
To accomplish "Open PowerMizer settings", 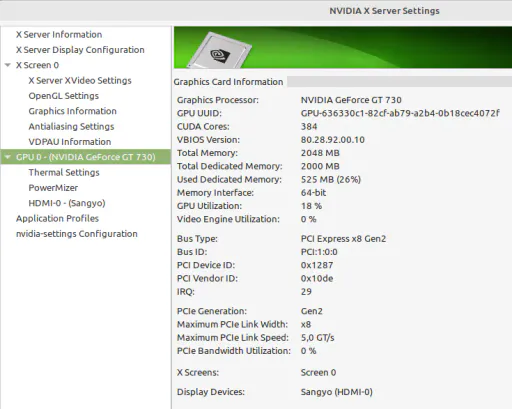I will point(53,188).
